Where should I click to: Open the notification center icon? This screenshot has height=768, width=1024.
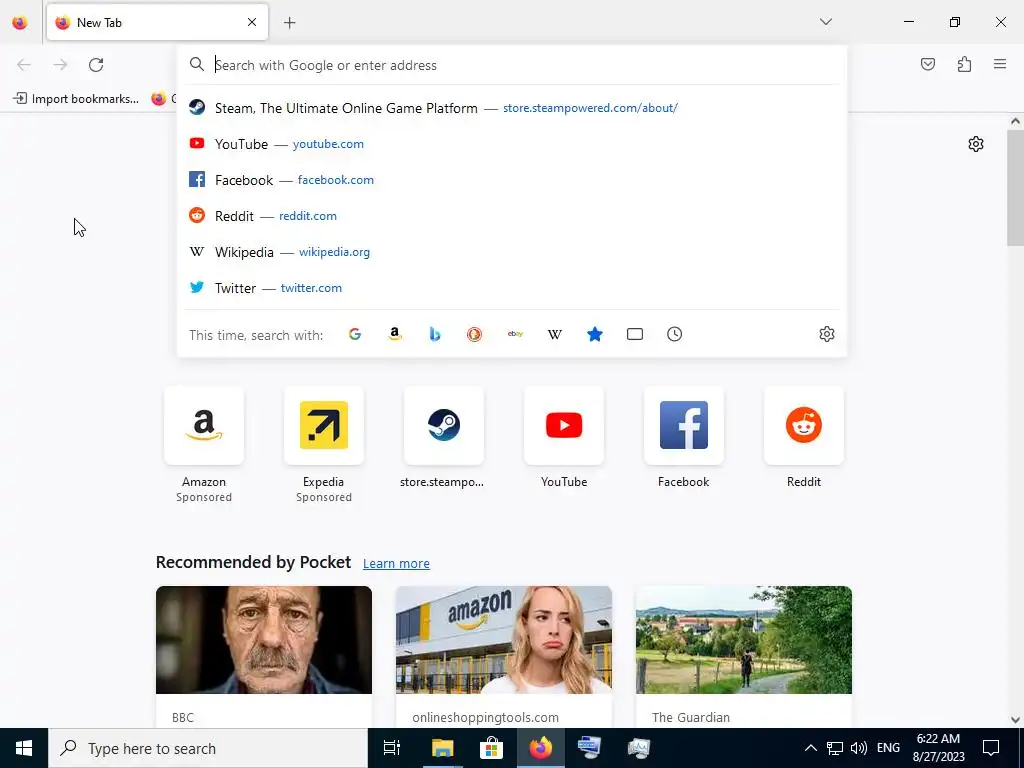pyautogui.click(x=991, y=748)
